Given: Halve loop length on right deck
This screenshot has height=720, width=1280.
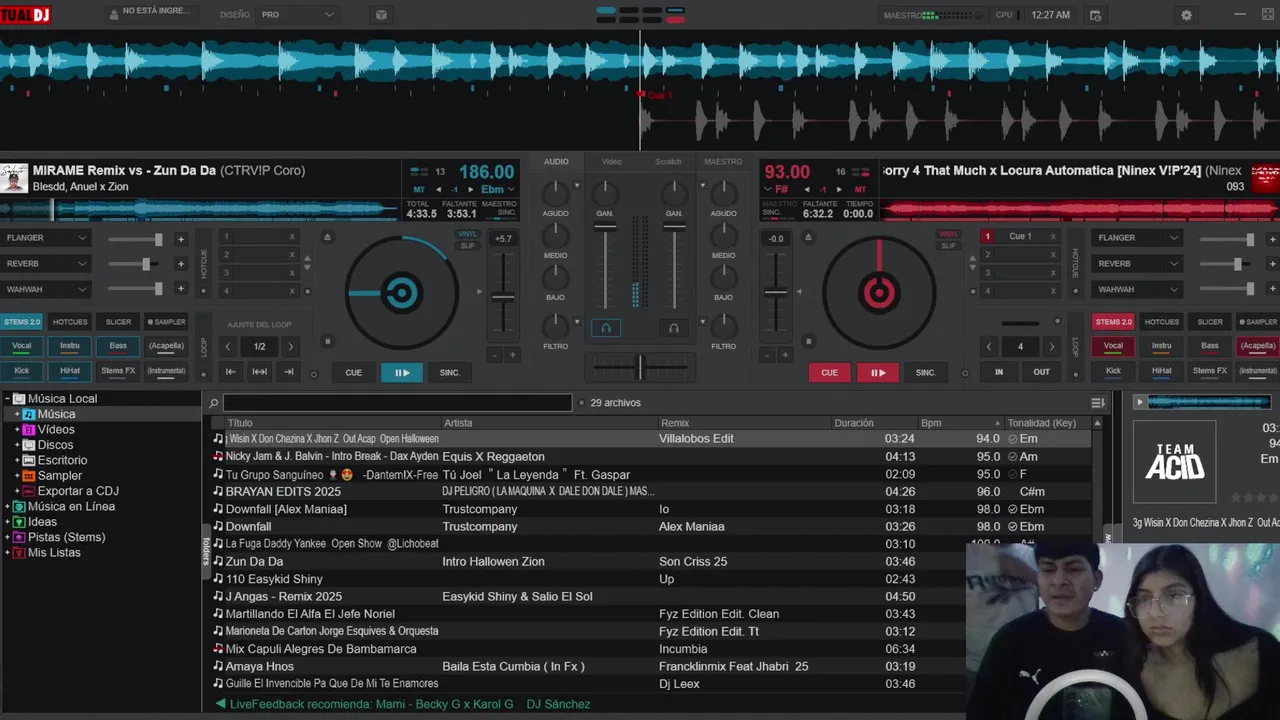Looking at the screenshot, I should 989,346.
